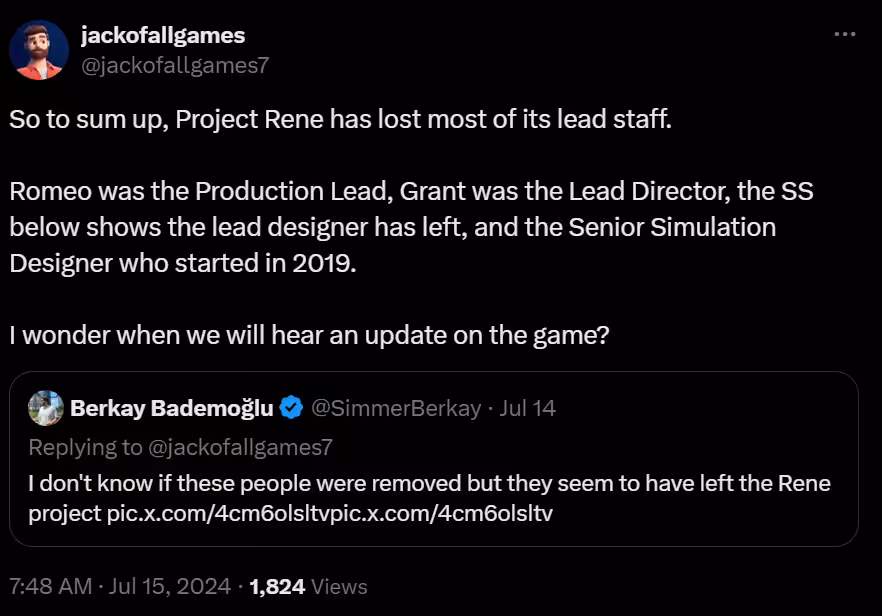Click the 'I wonder when we will hear' line
The image size is (882, 616).
(309, 335)
